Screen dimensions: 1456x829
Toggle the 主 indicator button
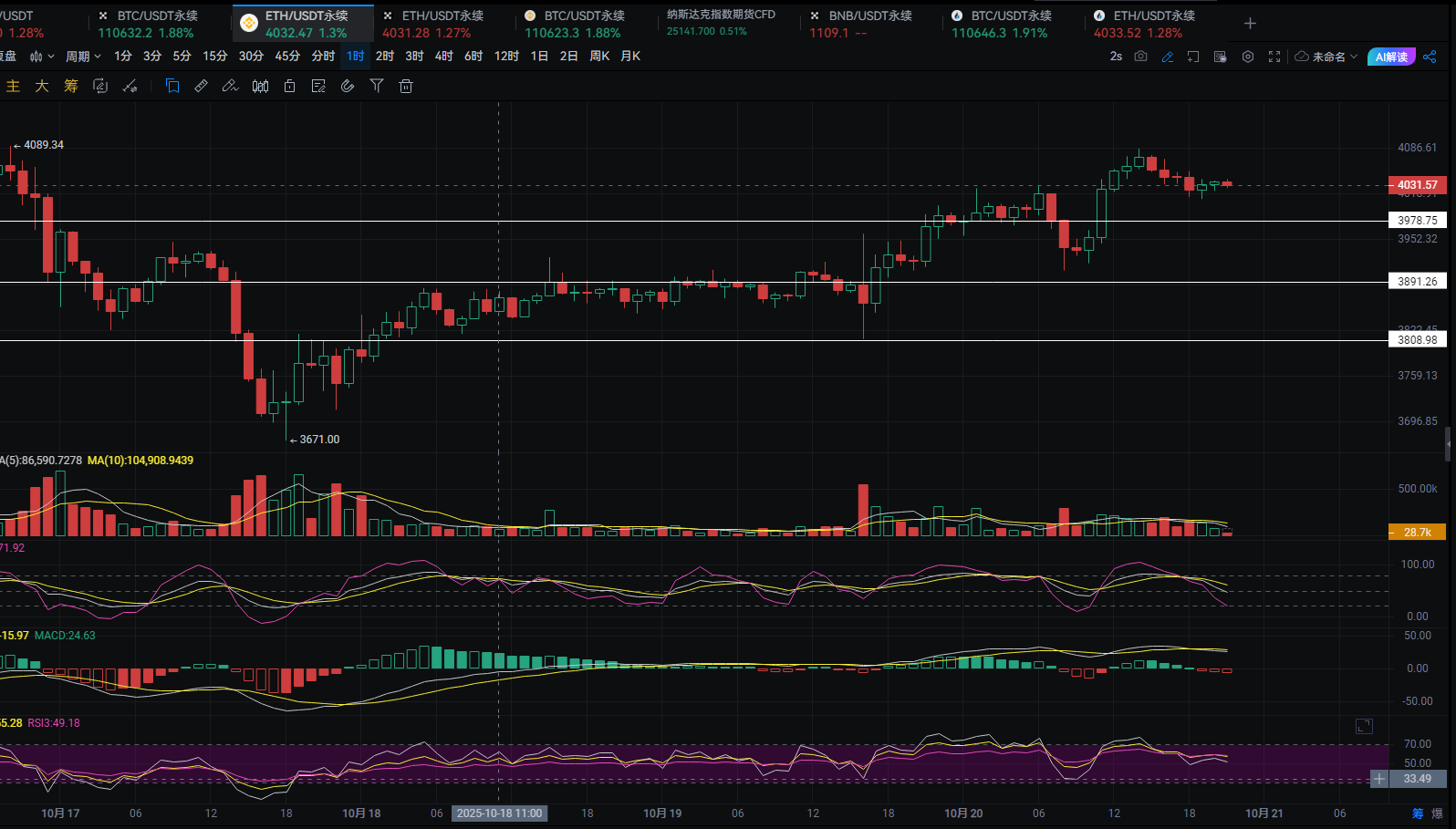[x=13, y=86]
